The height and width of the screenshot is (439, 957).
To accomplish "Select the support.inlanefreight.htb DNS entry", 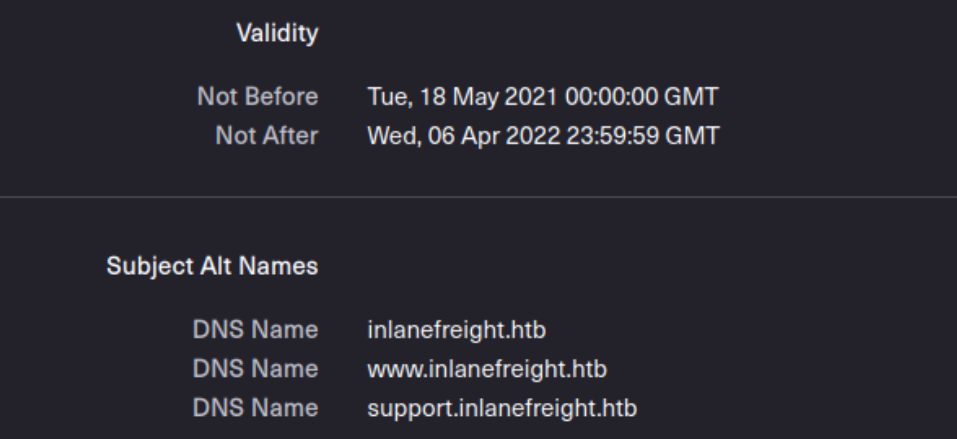I will pos(502,408).
